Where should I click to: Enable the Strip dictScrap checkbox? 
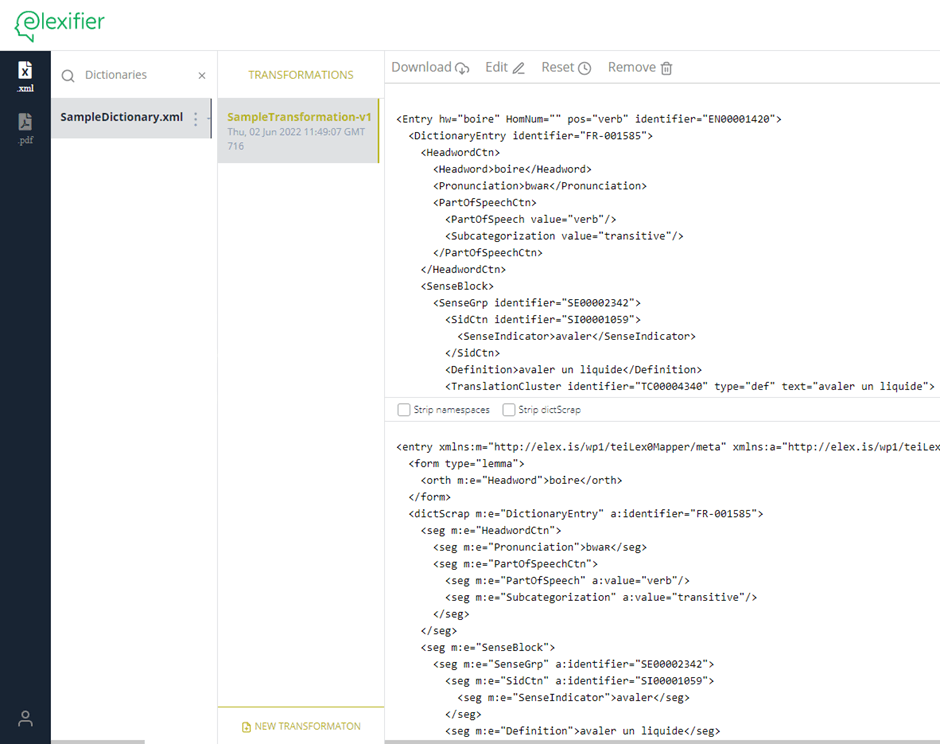[x=509, y=410]
